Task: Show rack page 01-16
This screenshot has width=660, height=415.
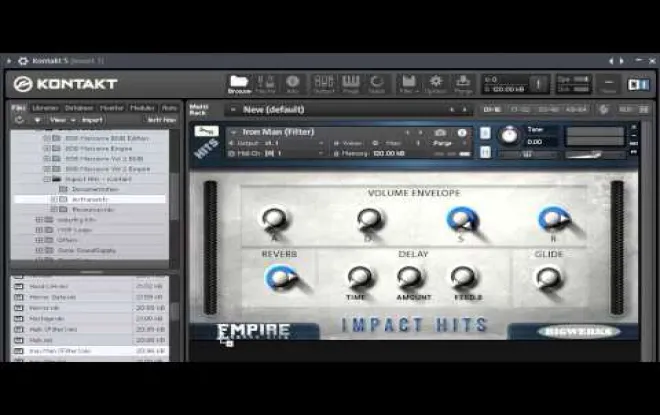Action: (492, 109)
